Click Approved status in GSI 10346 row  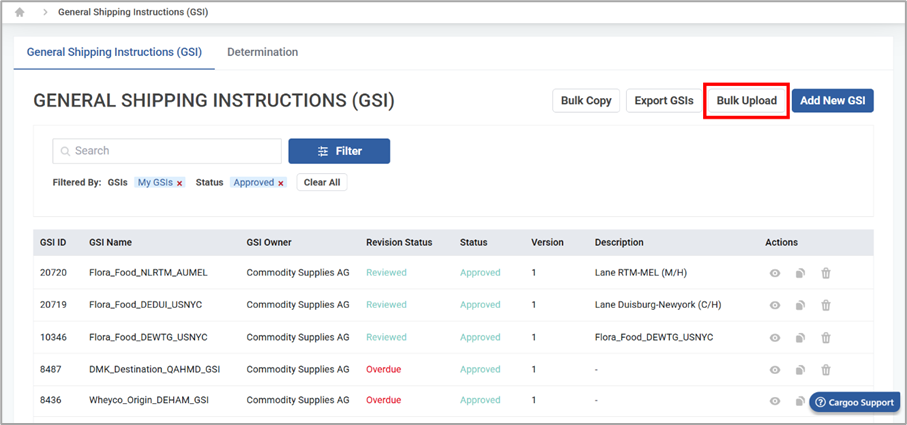tap(480, 337)
